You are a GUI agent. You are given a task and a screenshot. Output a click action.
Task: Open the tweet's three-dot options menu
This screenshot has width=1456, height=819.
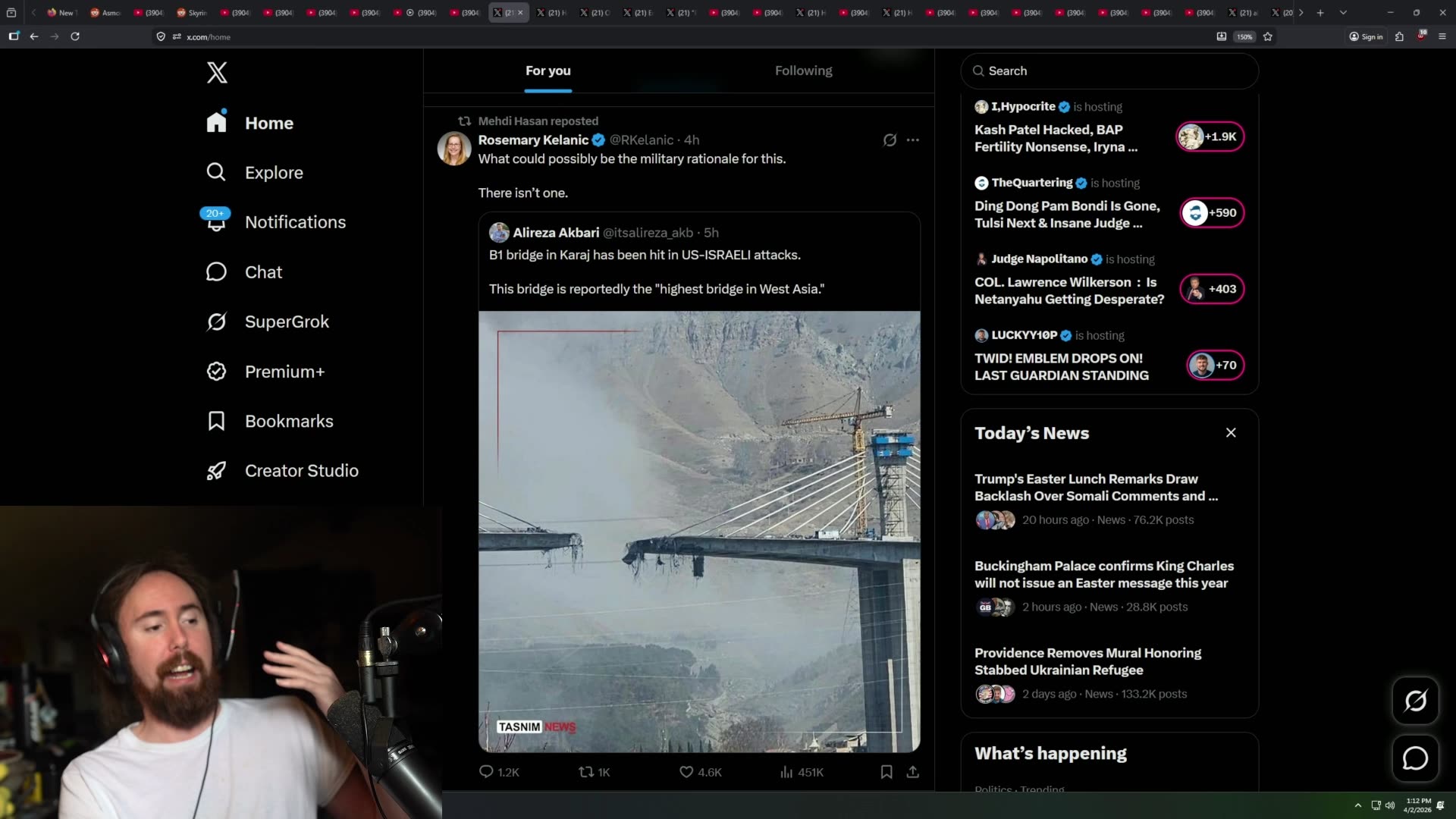click(x=912, y=140)
